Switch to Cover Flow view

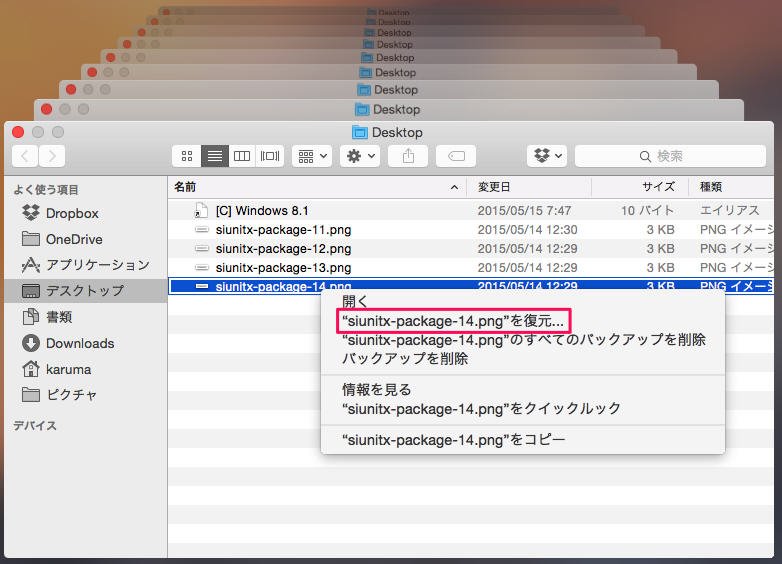pyautogui.click(x=270, y=156)
